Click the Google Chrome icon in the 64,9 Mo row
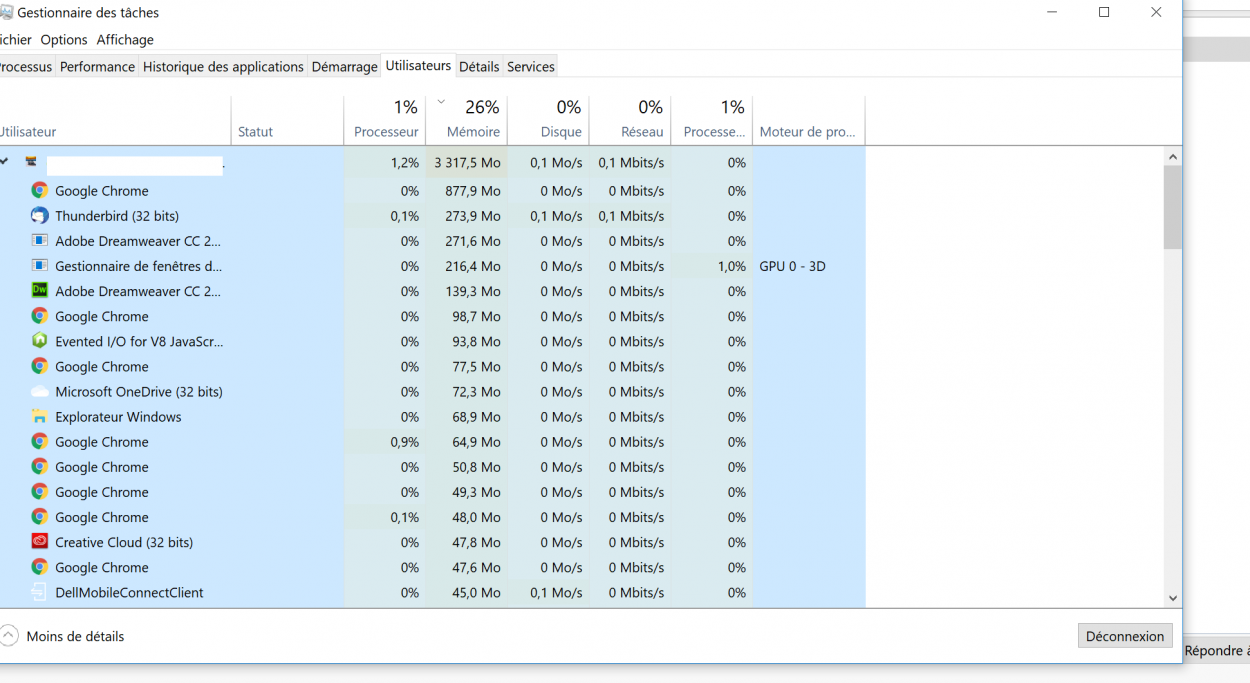 tap(40, 441)
